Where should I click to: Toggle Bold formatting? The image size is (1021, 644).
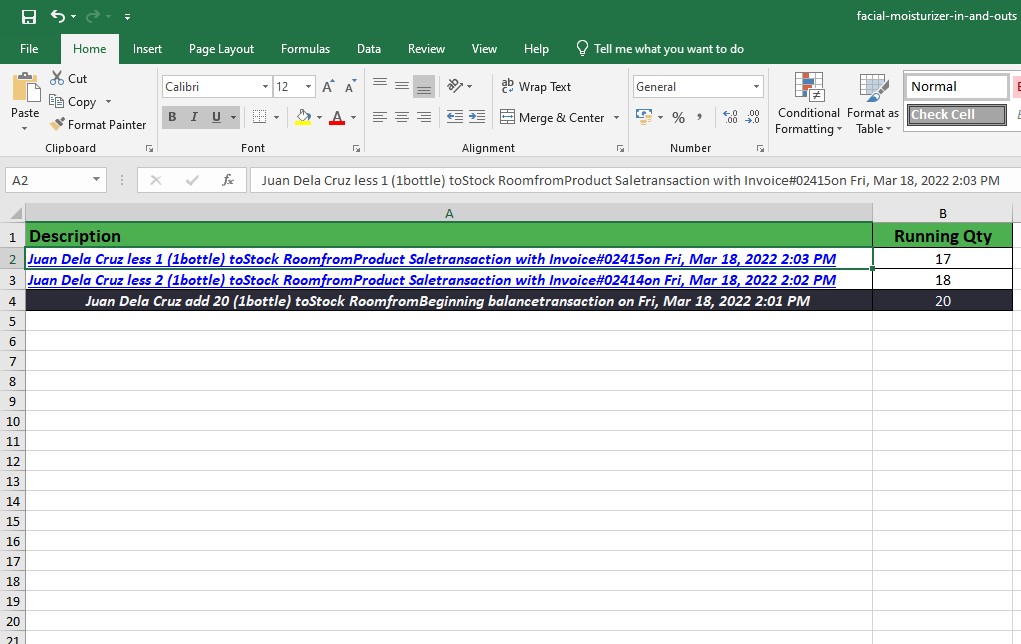[x=172, y=117]
